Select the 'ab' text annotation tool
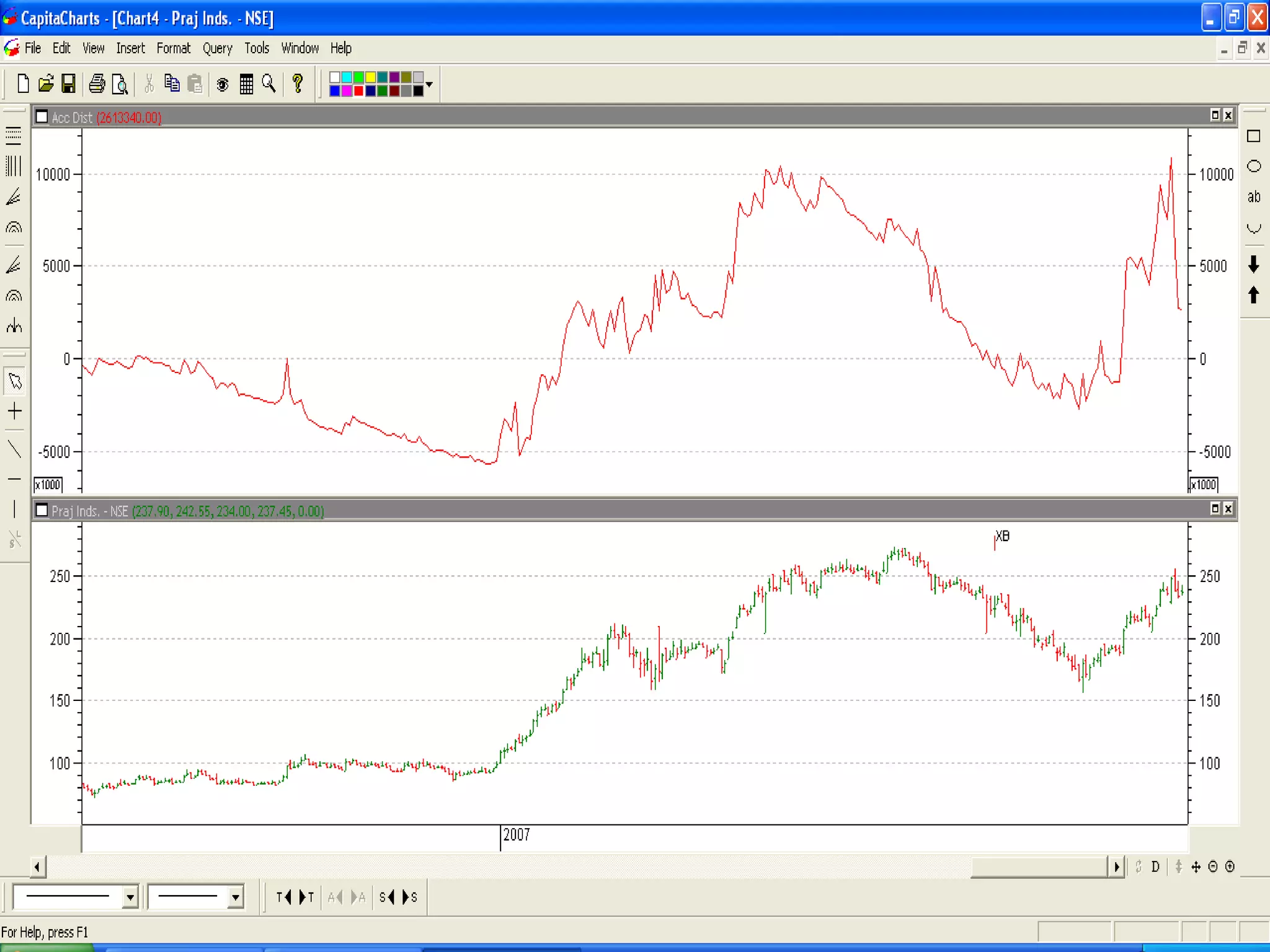This screenshot has height=952, width=1270. (1253, 197)
